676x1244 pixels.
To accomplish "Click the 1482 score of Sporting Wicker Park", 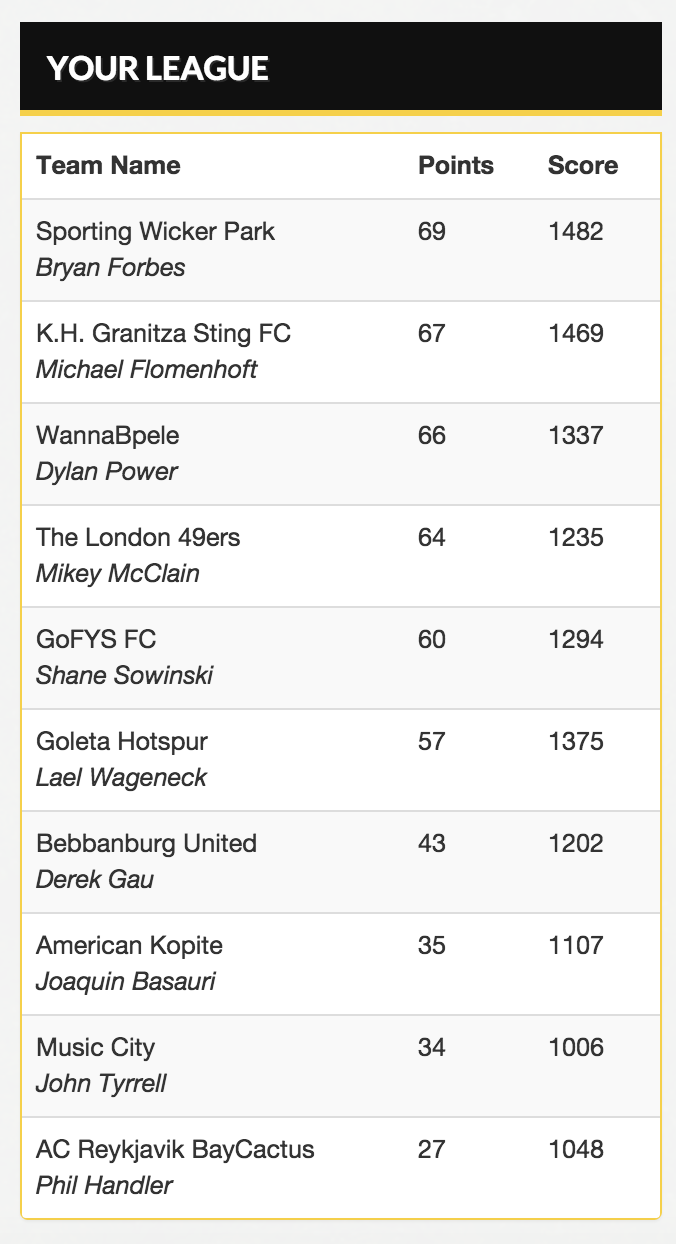I will click(576, 231).
